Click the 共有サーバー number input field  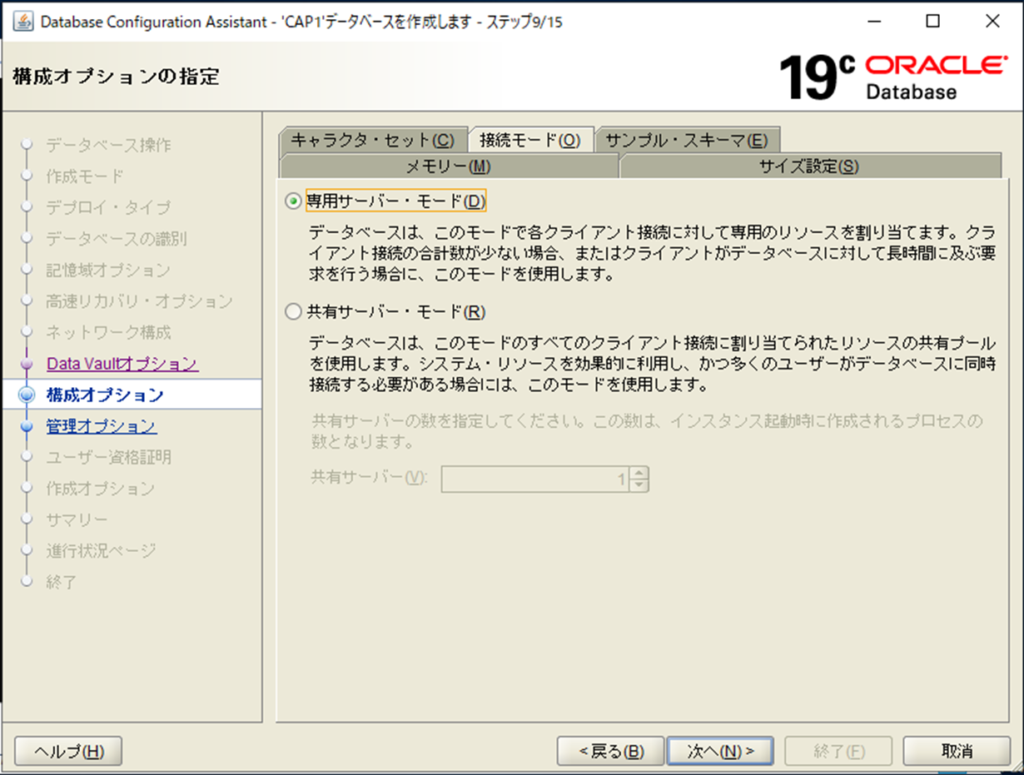[x=535, y=480]
